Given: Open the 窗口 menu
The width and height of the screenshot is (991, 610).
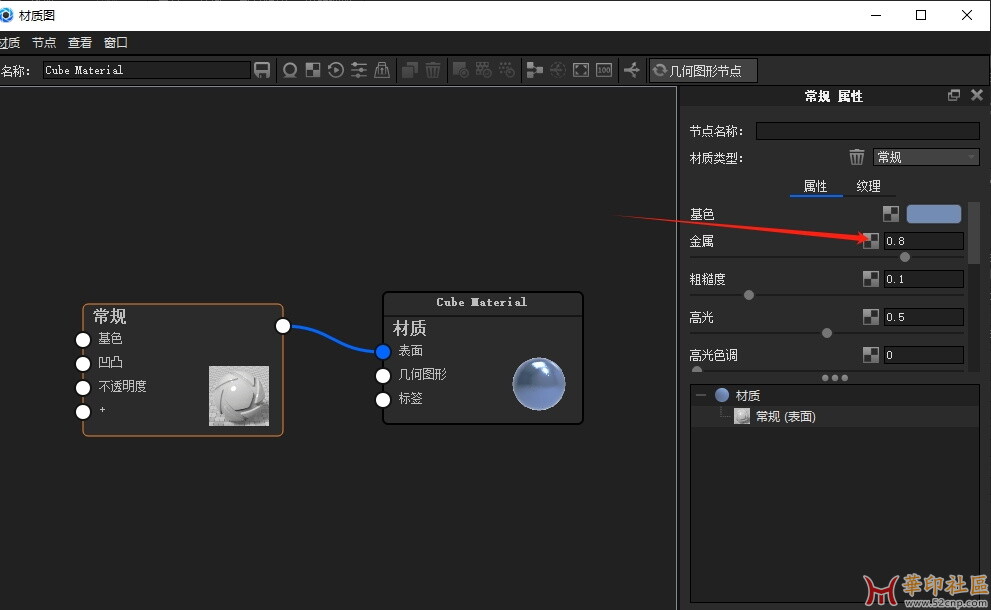Looking at the screenshot, I should (116, 42).
